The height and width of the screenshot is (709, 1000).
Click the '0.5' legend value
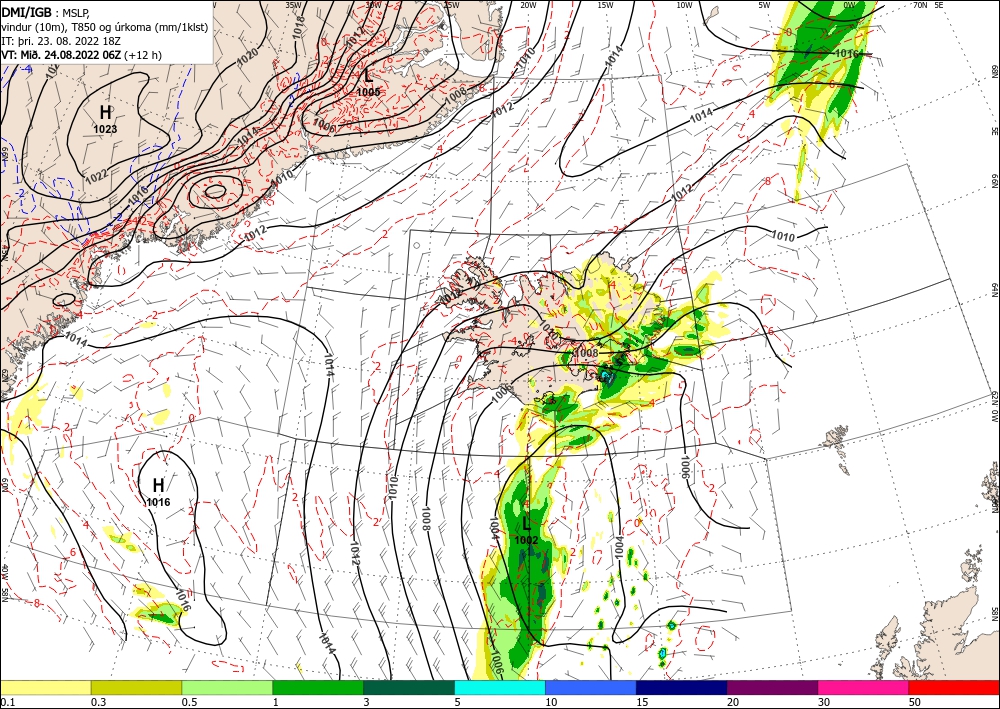(x=189, y=701)
